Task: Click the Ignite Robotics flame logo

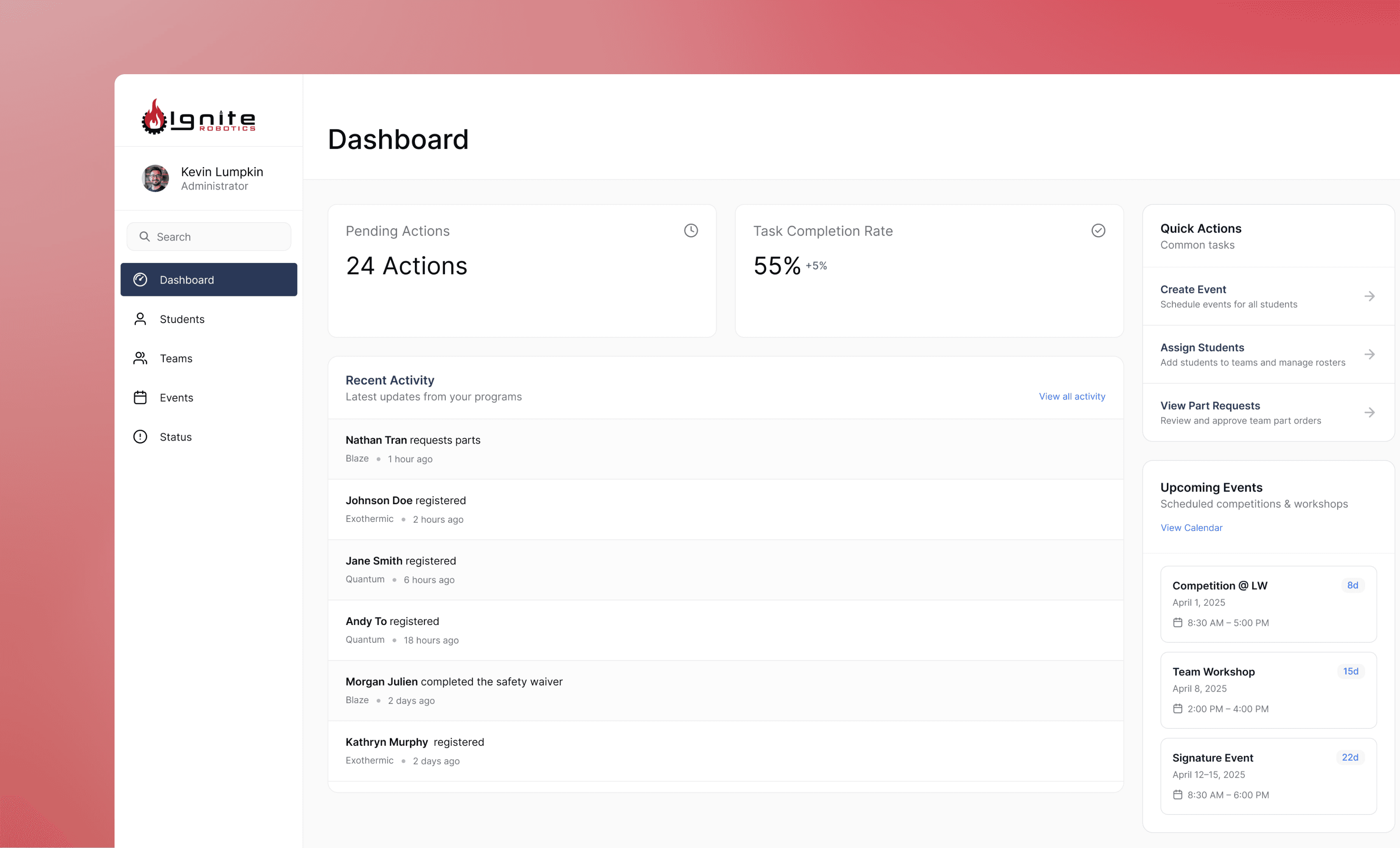Action: tap(154, 117)
